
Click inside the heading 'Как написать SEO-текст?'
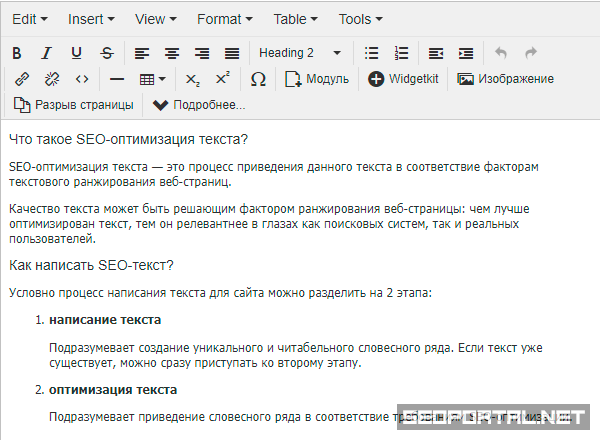click(x=91, y=265)
